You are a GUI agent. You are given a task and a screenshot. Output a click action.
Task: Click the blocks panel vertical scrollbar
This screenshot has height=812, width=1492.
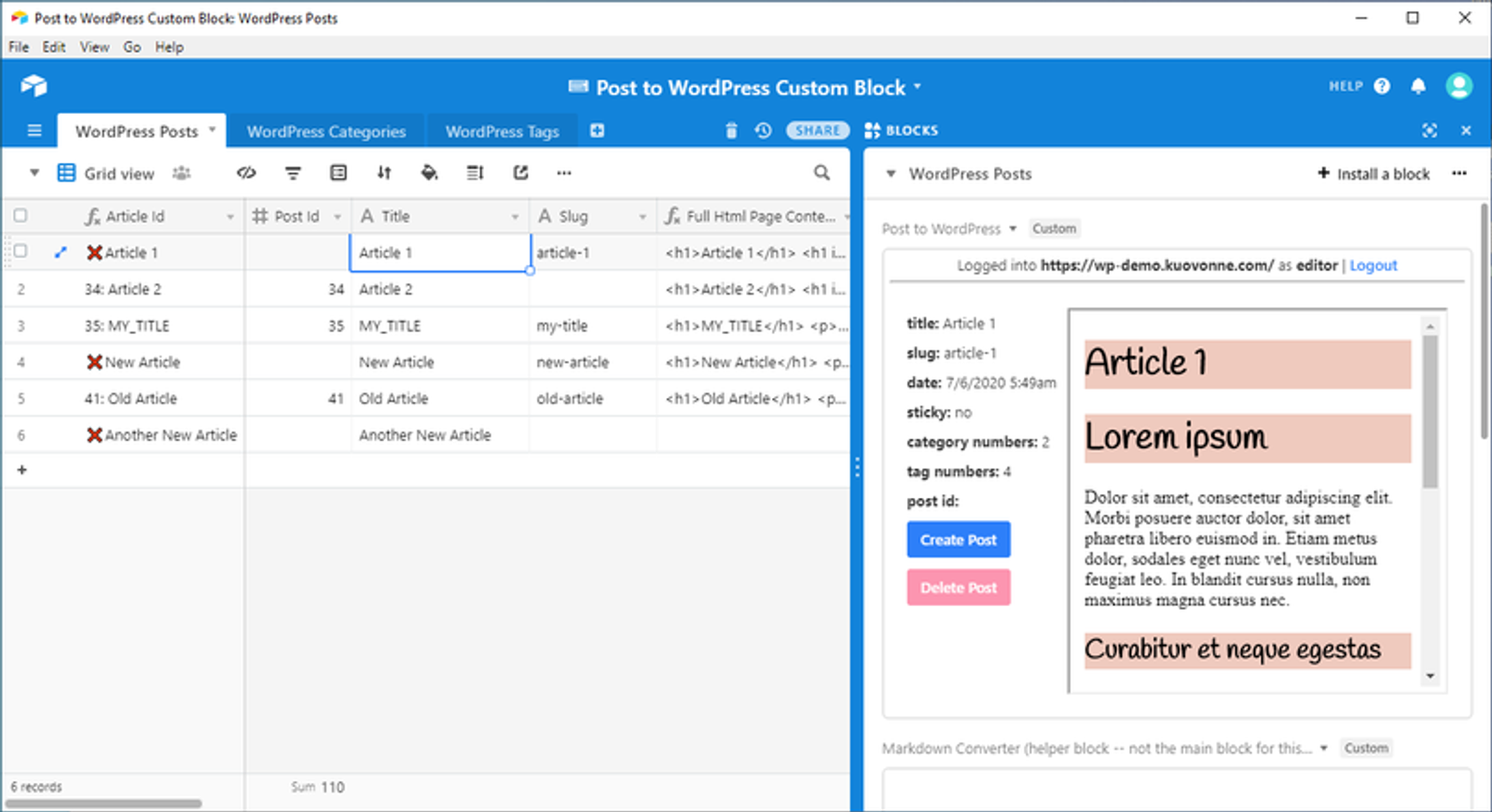[x=1485, y=321]
